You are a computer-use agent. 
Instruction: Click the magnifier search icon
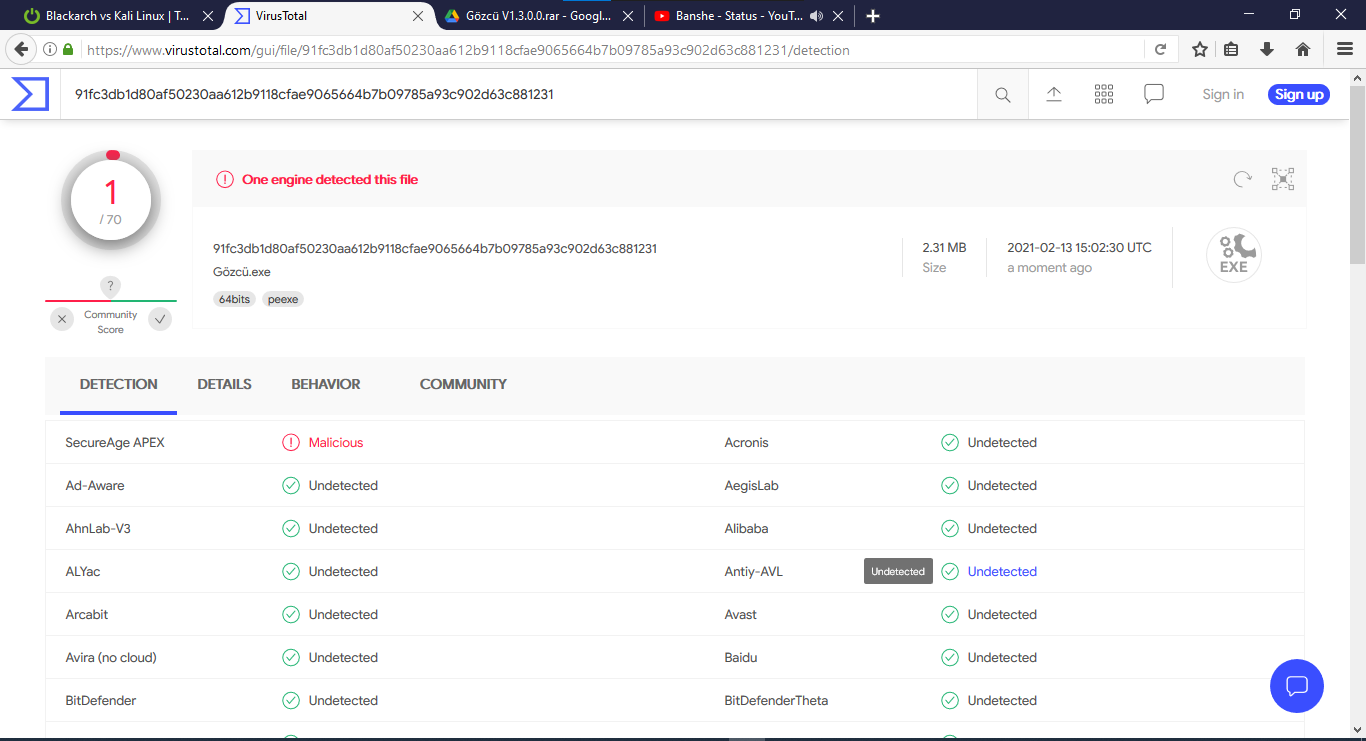click(x=1003, y=95)
